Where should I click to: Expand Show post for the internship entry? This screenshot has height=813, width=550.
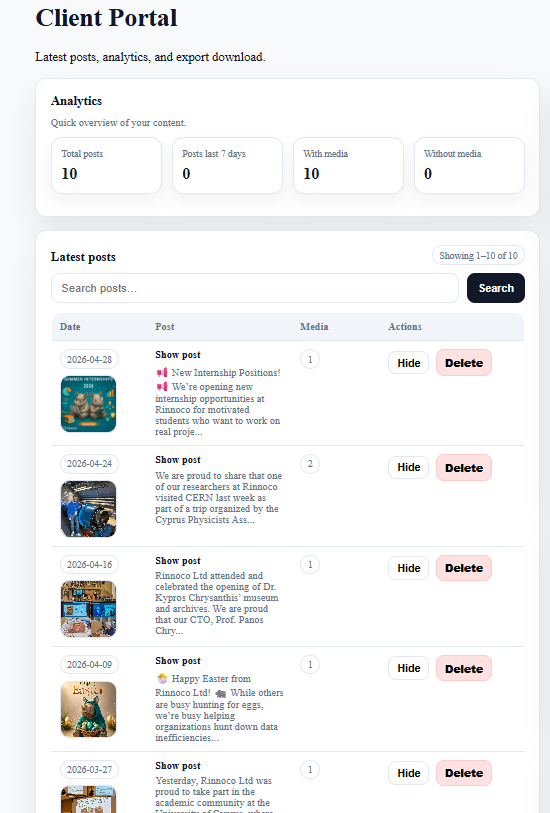[178, 355]
